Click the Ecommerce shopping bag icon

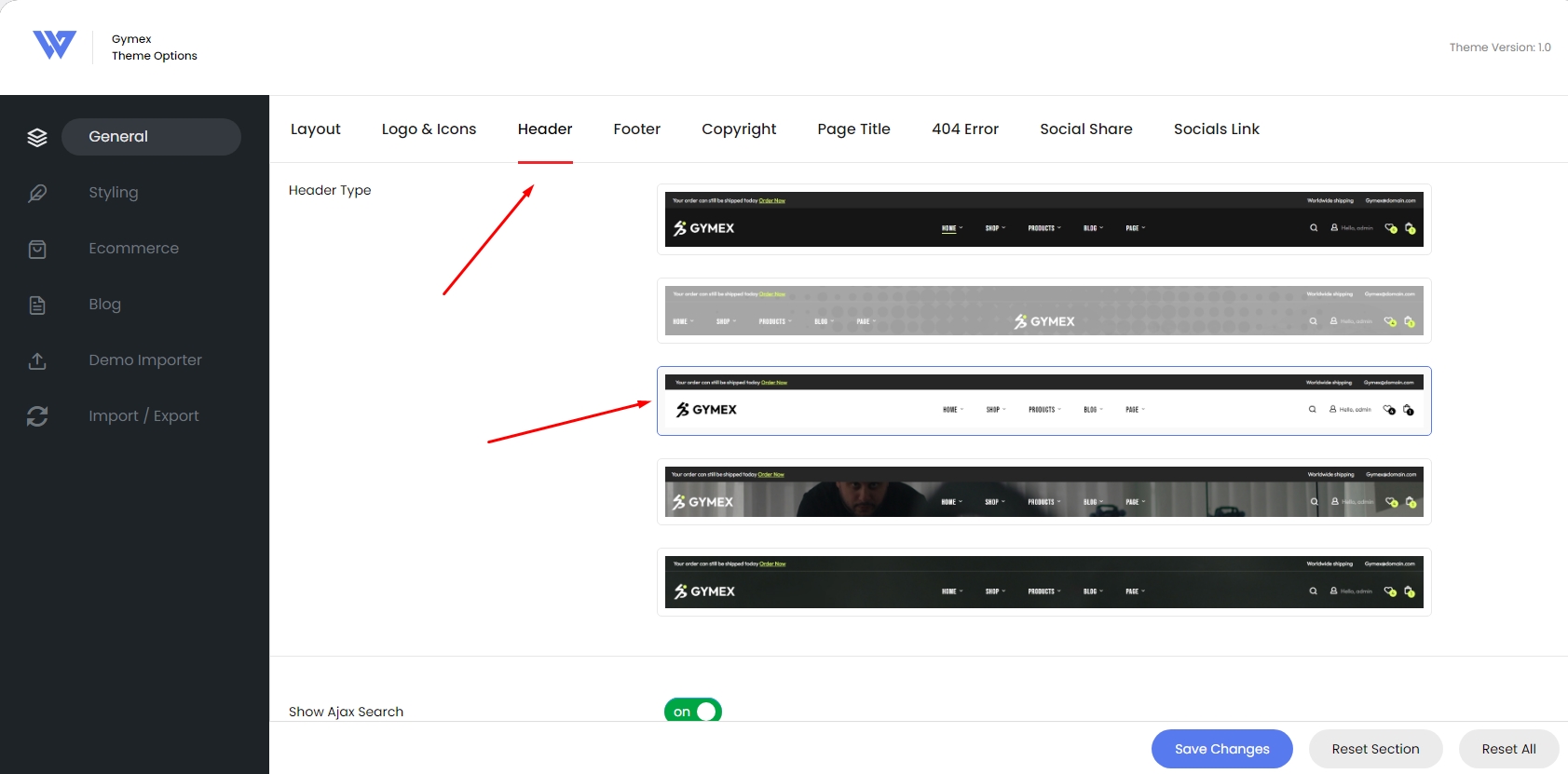[x=37, y=249]
